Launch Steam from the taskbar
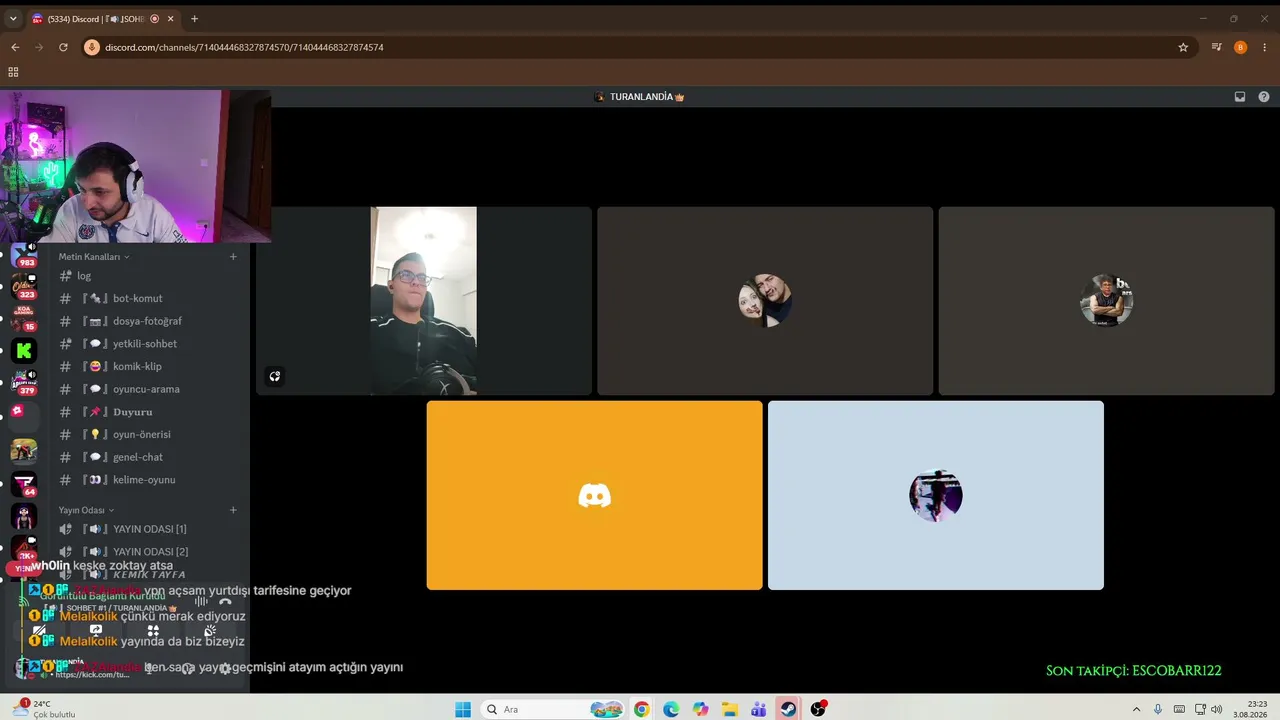 pyautogui.click(x=789, y=709)
